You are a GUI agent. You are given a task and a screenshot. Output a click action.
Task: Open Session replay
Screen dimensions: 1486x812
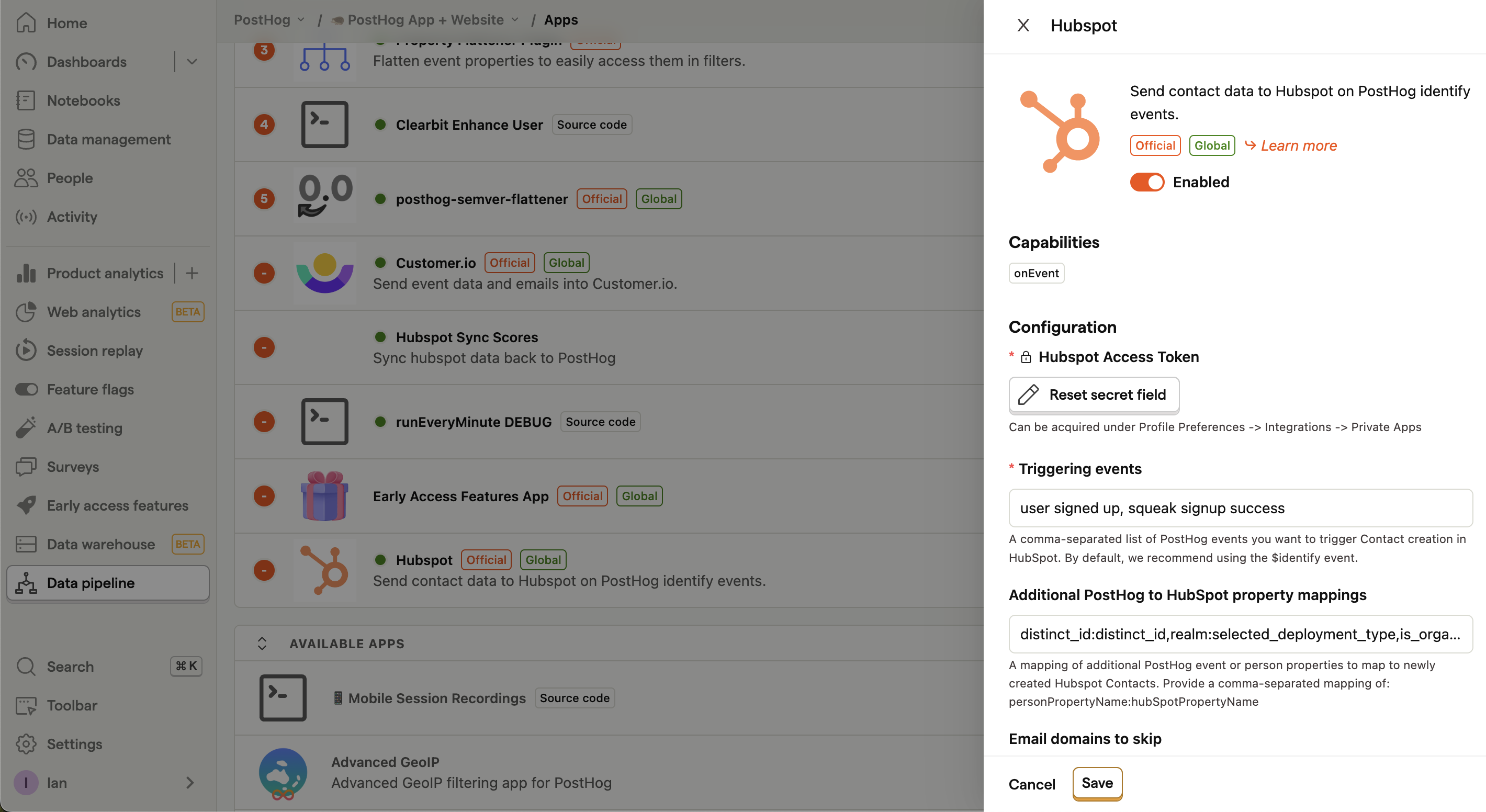(95, 350)
